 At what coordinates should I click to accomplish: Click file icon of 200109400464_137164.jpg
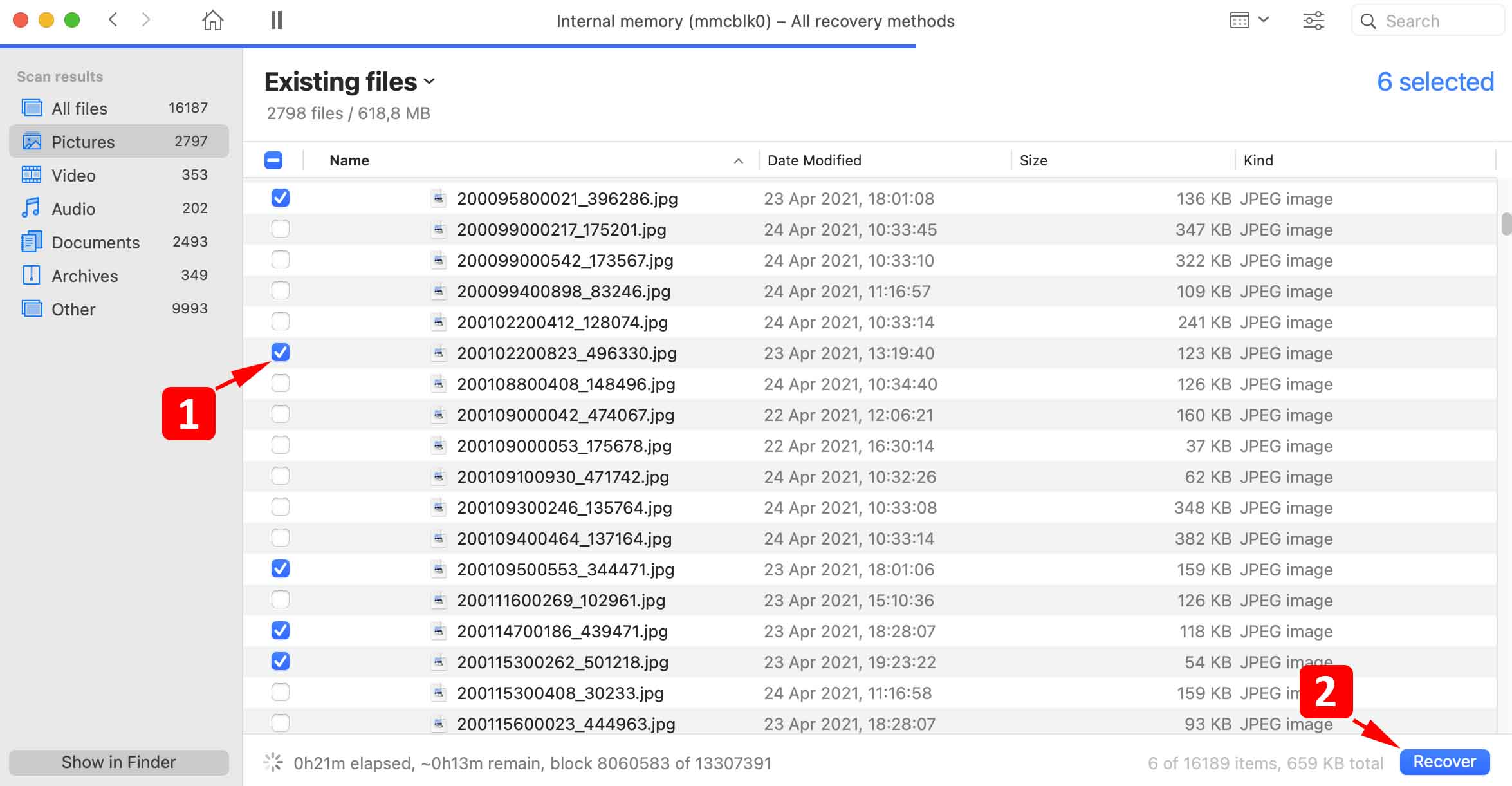click(x=438, y=538)
